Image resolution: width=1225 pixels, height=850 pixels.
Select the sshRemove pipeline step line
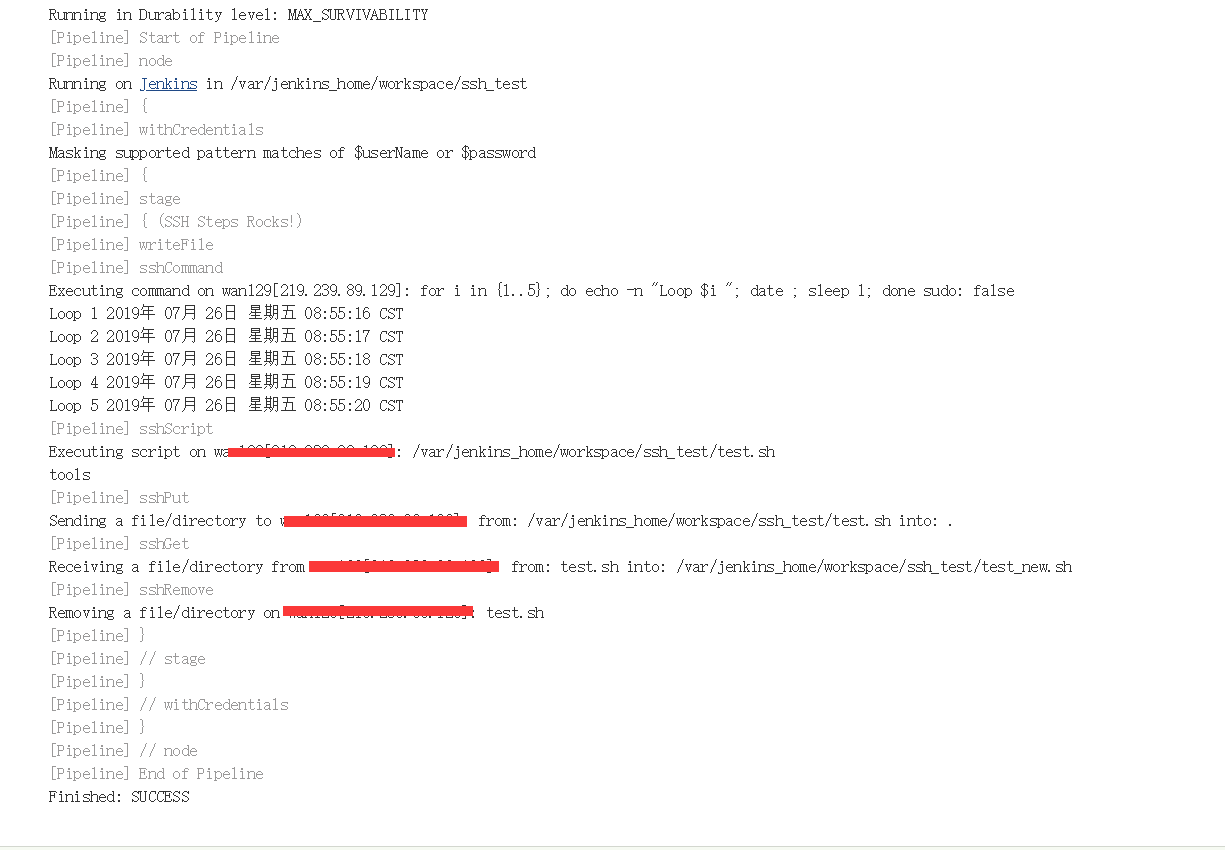131,590
